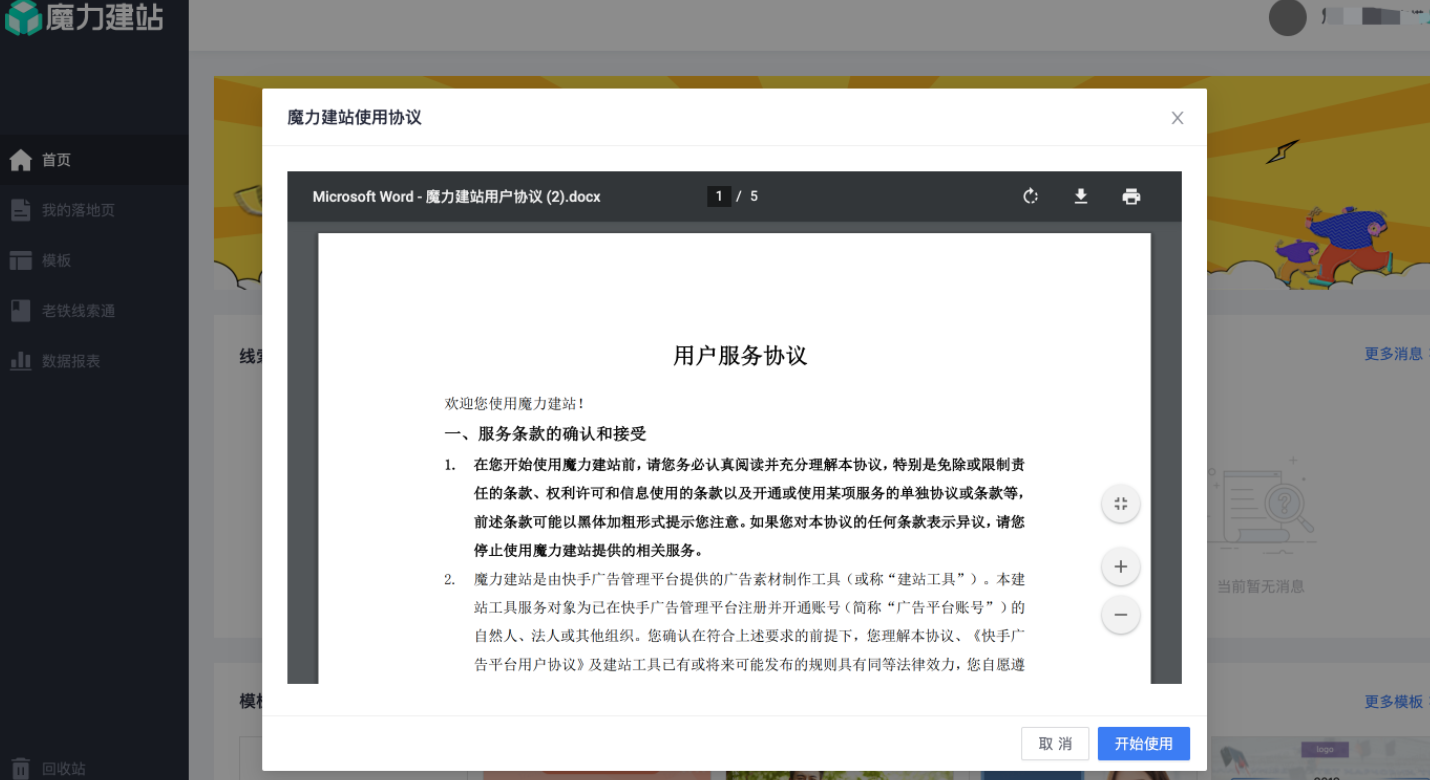Rotate the agreement document in the viewer

click(1031, 196)
